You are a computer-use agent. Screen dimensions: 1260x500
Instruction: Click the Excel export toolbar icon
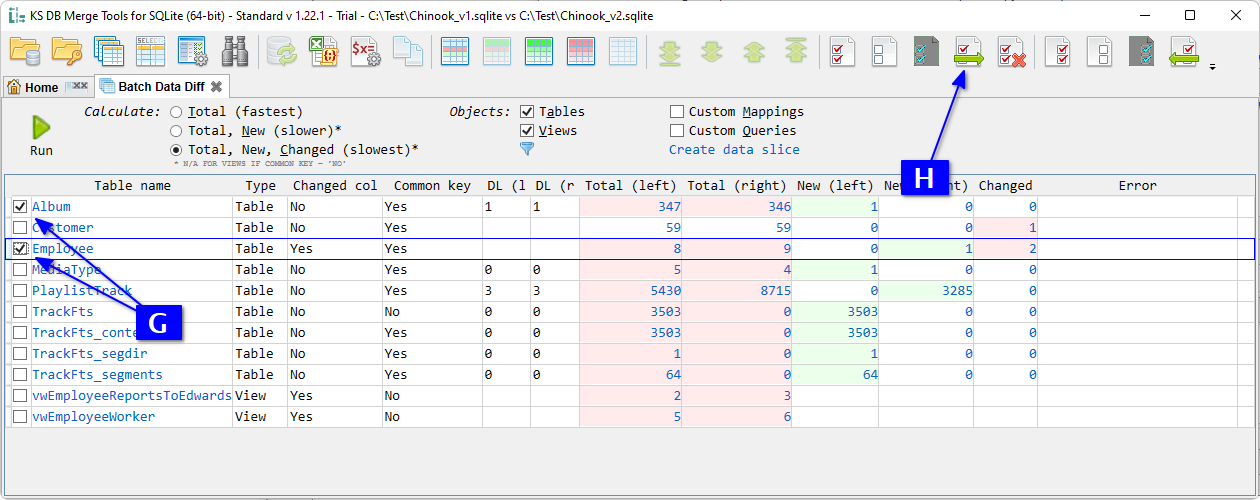point(322,51)
